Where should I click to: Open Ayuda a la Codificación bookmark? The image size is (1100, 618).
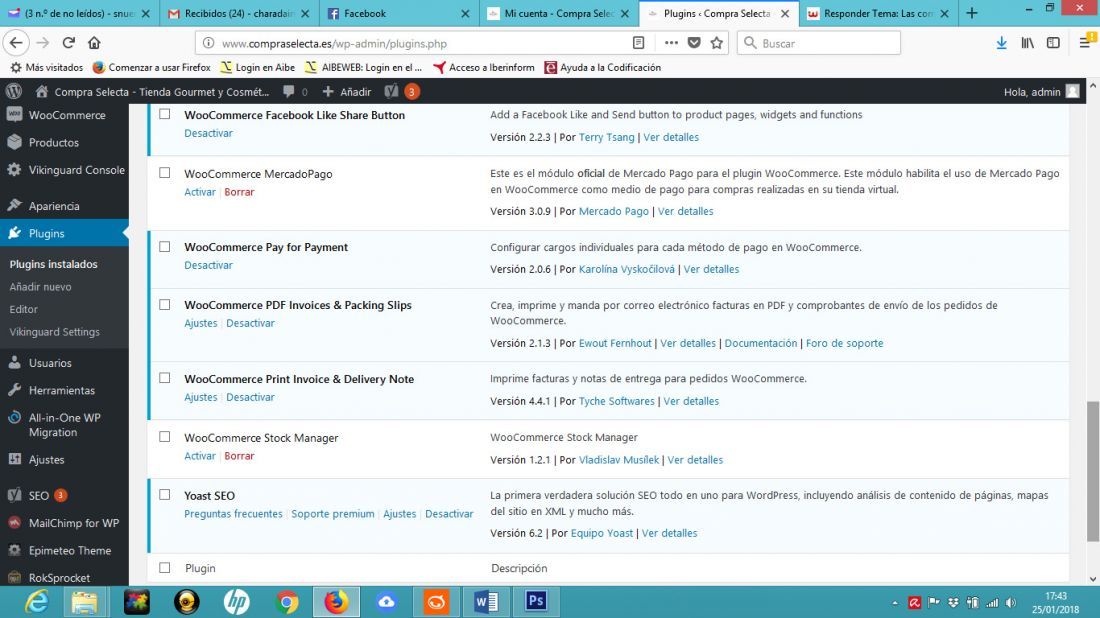tap(603, 67)
